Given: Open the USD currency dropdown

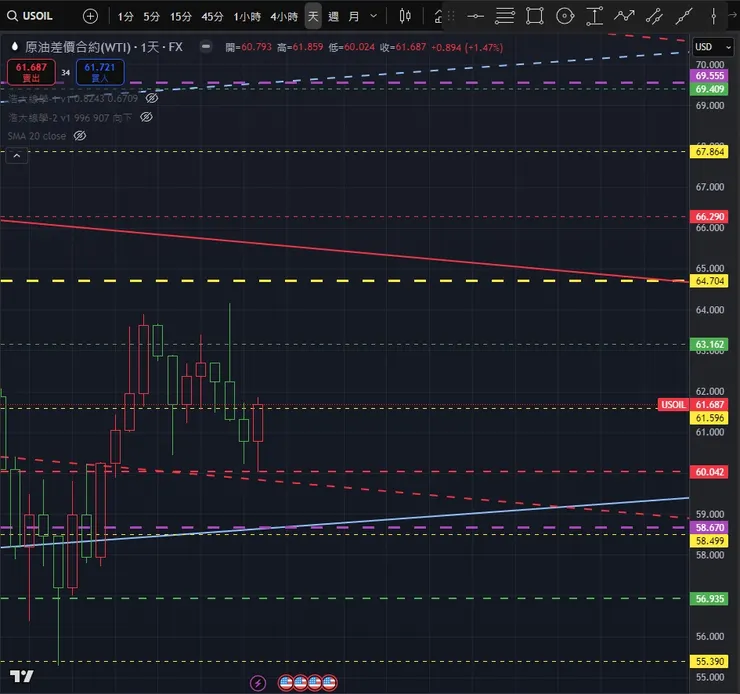Looking at the screenshot, I should tap(713, 47).
